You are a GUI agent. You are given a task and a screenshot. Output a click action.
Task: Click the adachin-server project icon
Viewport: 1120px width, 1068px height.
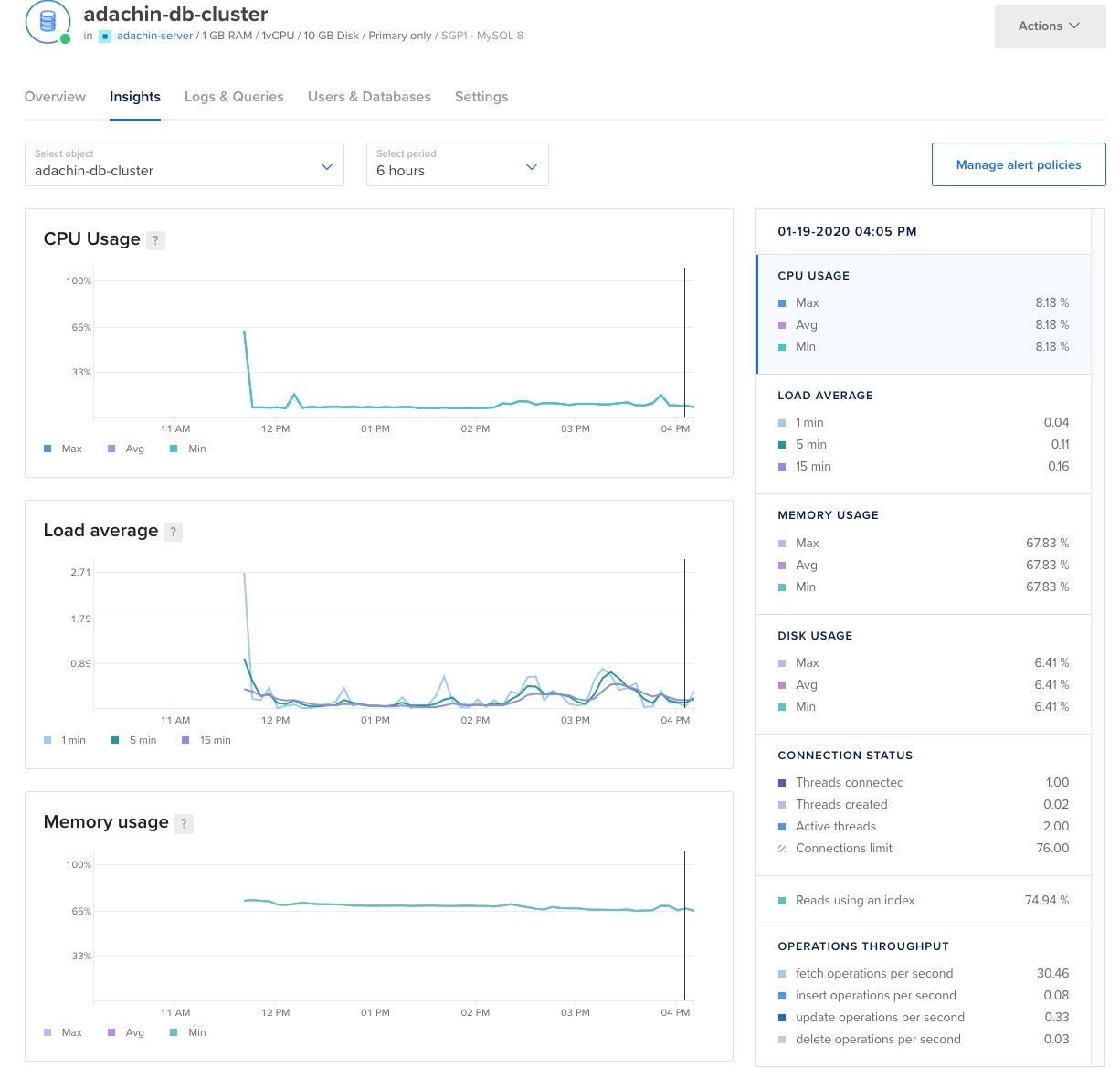[x=105, y=37]
